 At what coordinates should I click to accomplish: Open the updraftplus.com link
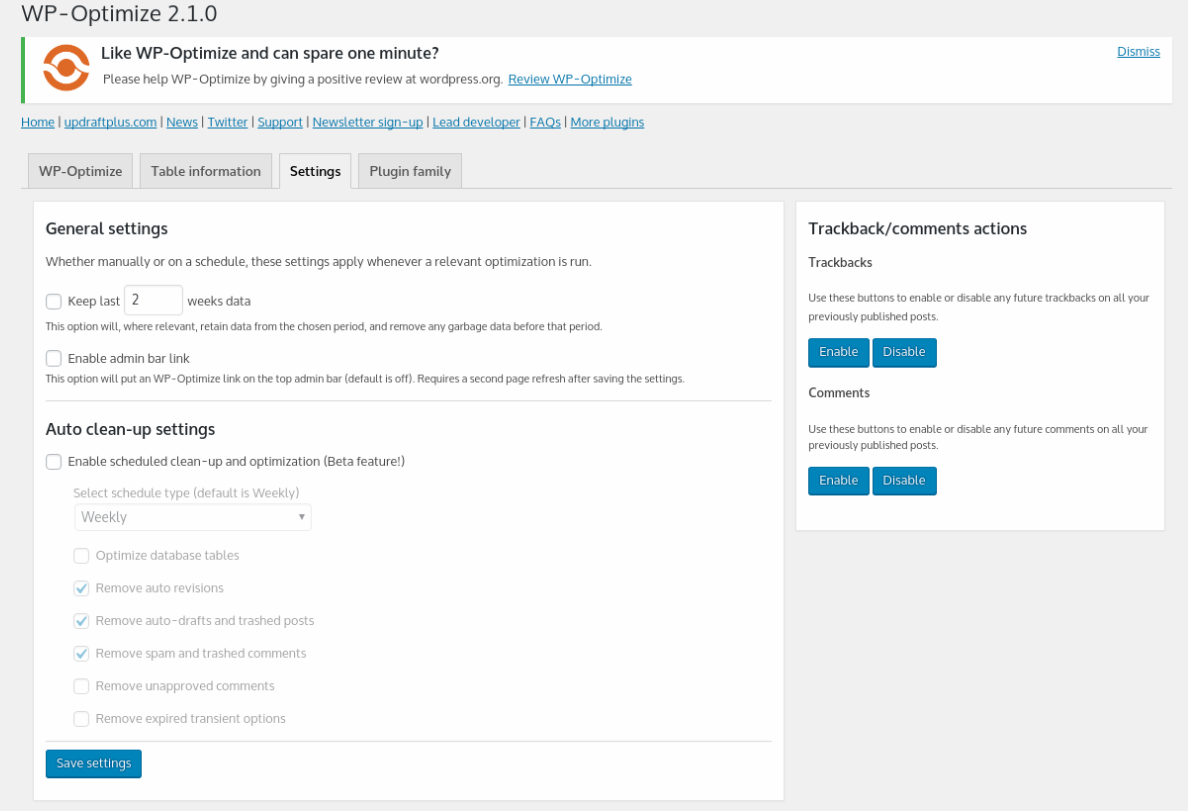pos(110,122)
